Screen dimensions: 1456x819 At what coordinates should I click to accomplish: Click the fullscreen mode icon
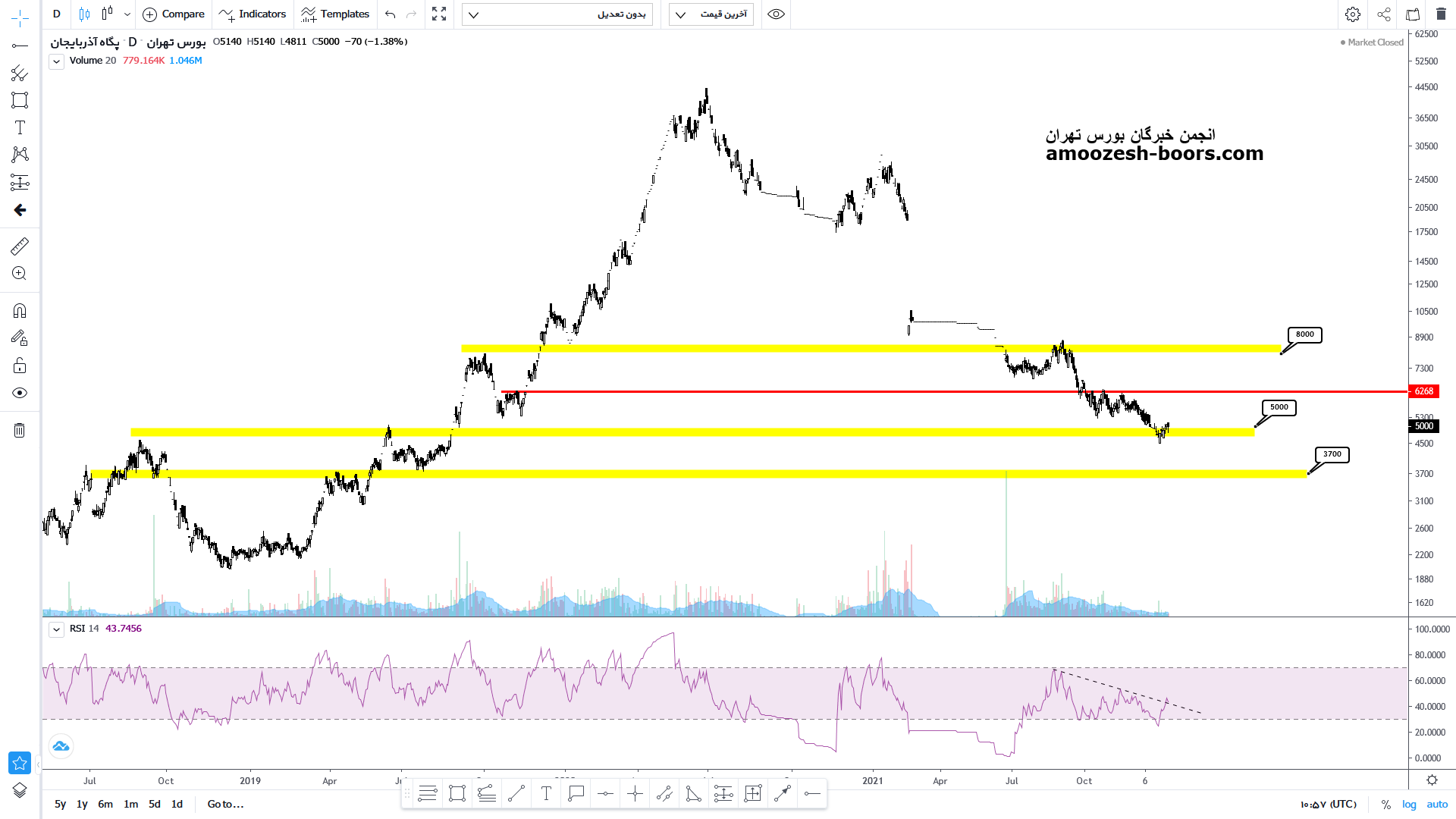tap(439, 14)
